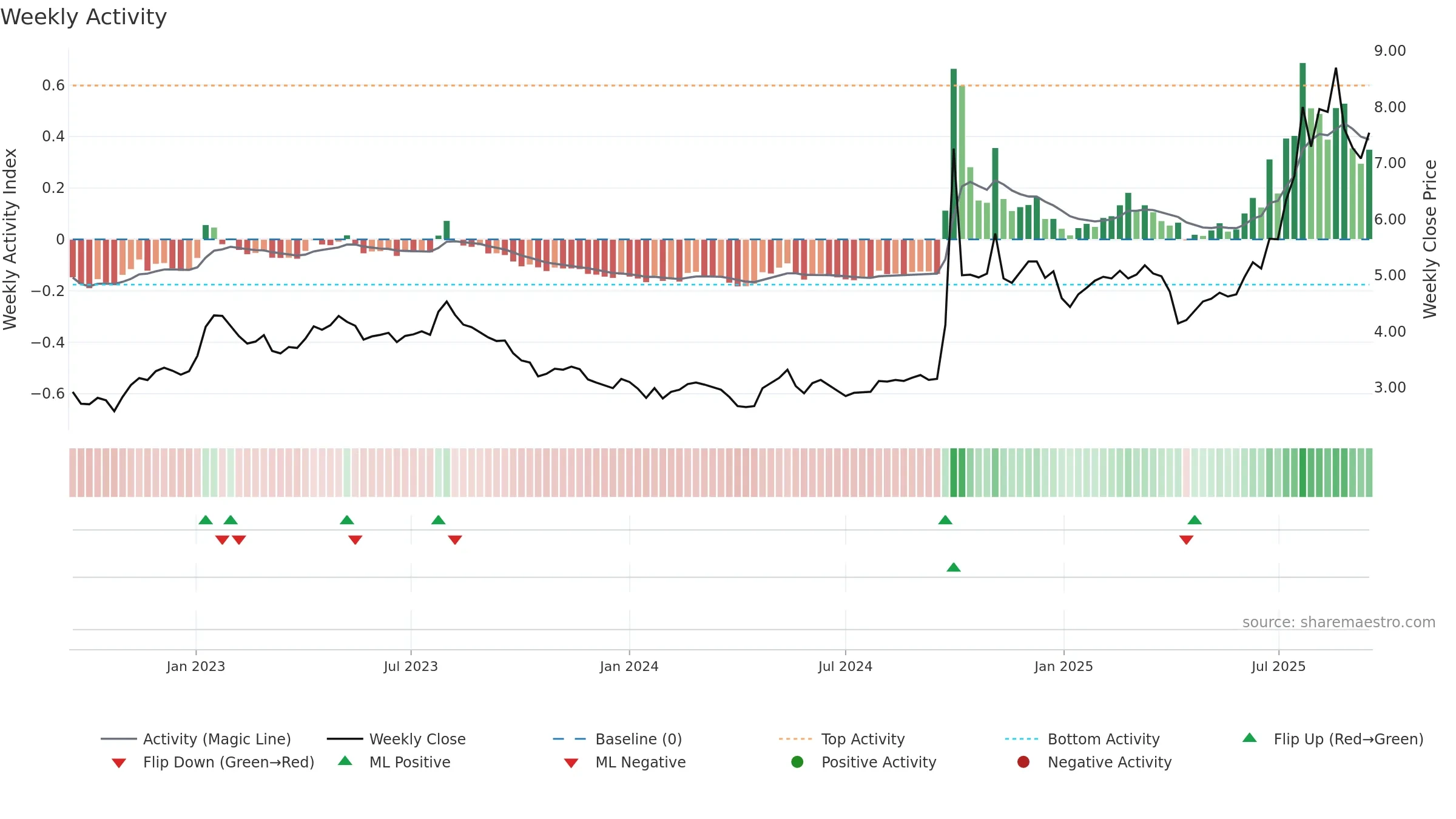Click the tall dark green spike bar in late 2024
The width and height of the screenshot is (1456, 819).
(954, 154)
